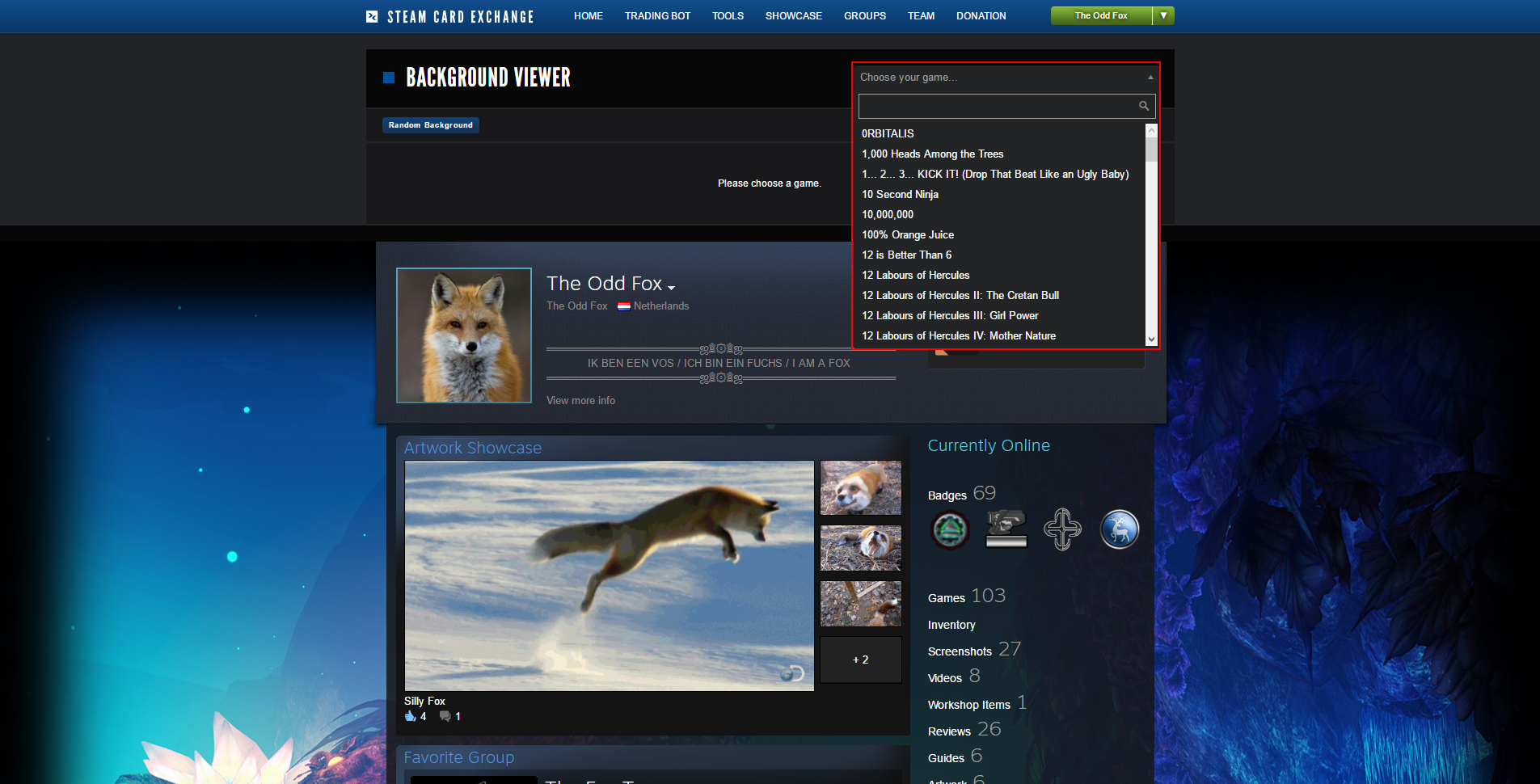This screenshot has height=784, width=1540.
Task: Click the Favorite Group heading
Action: [x=459, y=757]
